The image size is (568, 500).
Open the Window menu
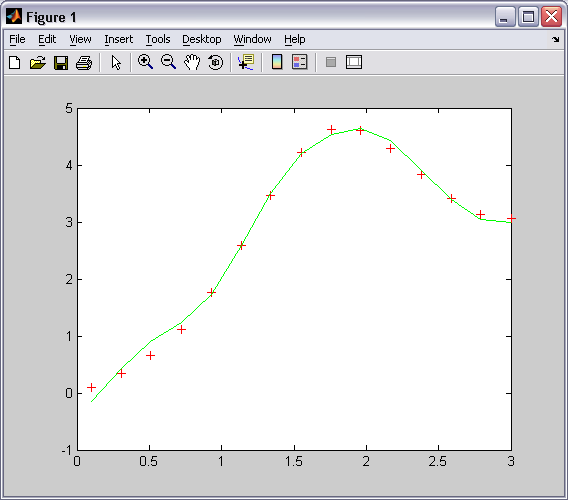(252, 39)
